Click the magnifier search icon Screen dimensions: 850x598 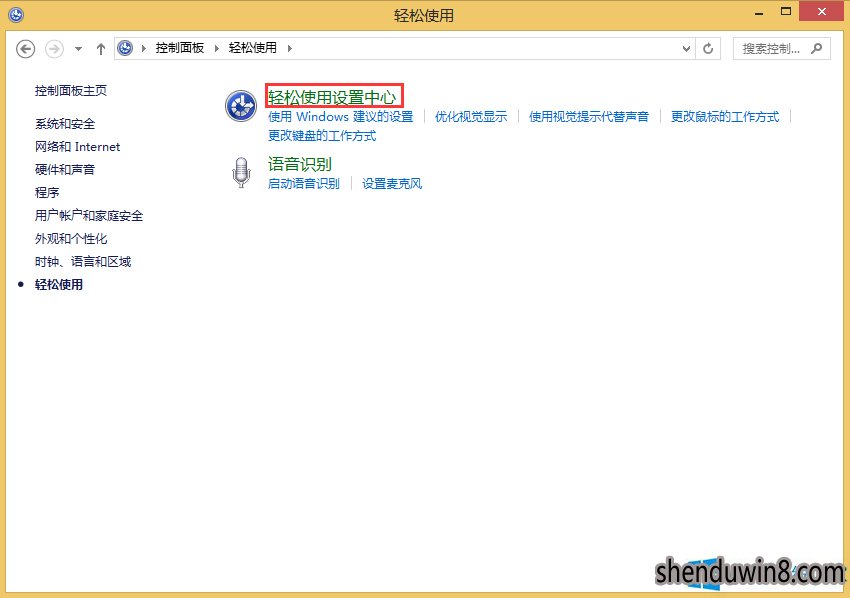coord(816,49)
